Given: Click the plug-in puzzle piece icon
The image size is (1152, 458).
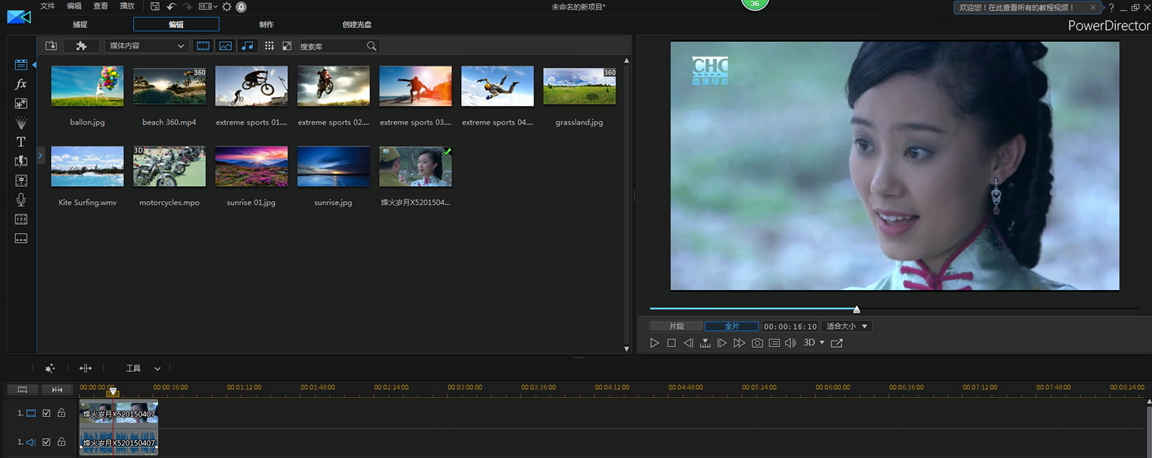Looking at the screenshot, I should pyautogui.click(x=81, y=46).
